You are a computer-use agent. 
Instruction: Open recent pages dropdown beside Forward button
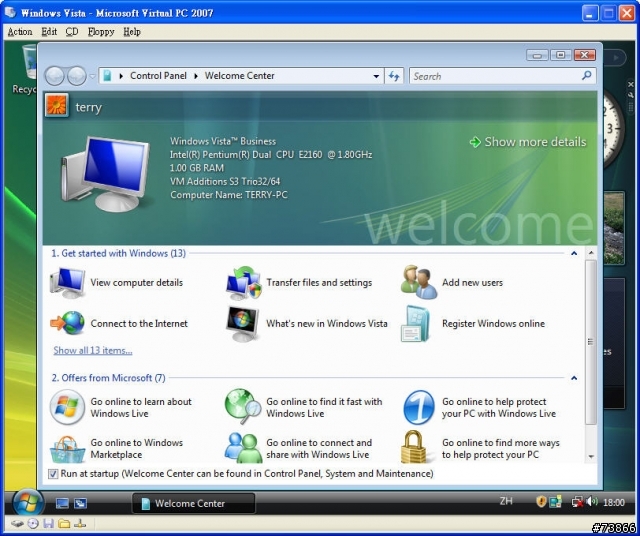pyautogui.click(x=92, y=76)
